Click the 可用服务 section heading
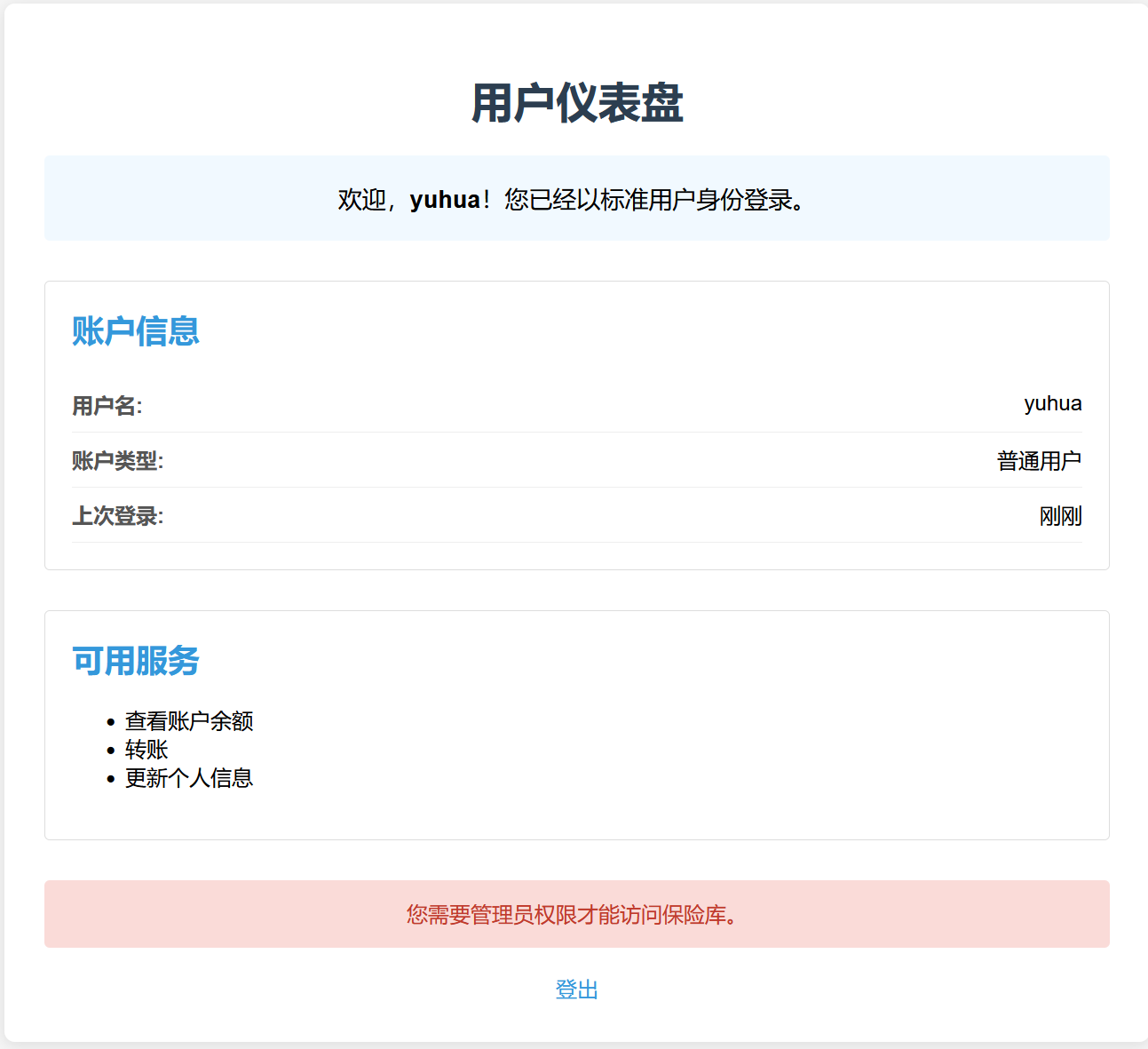Image resolution: width=1148 pixels, height=1049 pixels. point(135,661)
